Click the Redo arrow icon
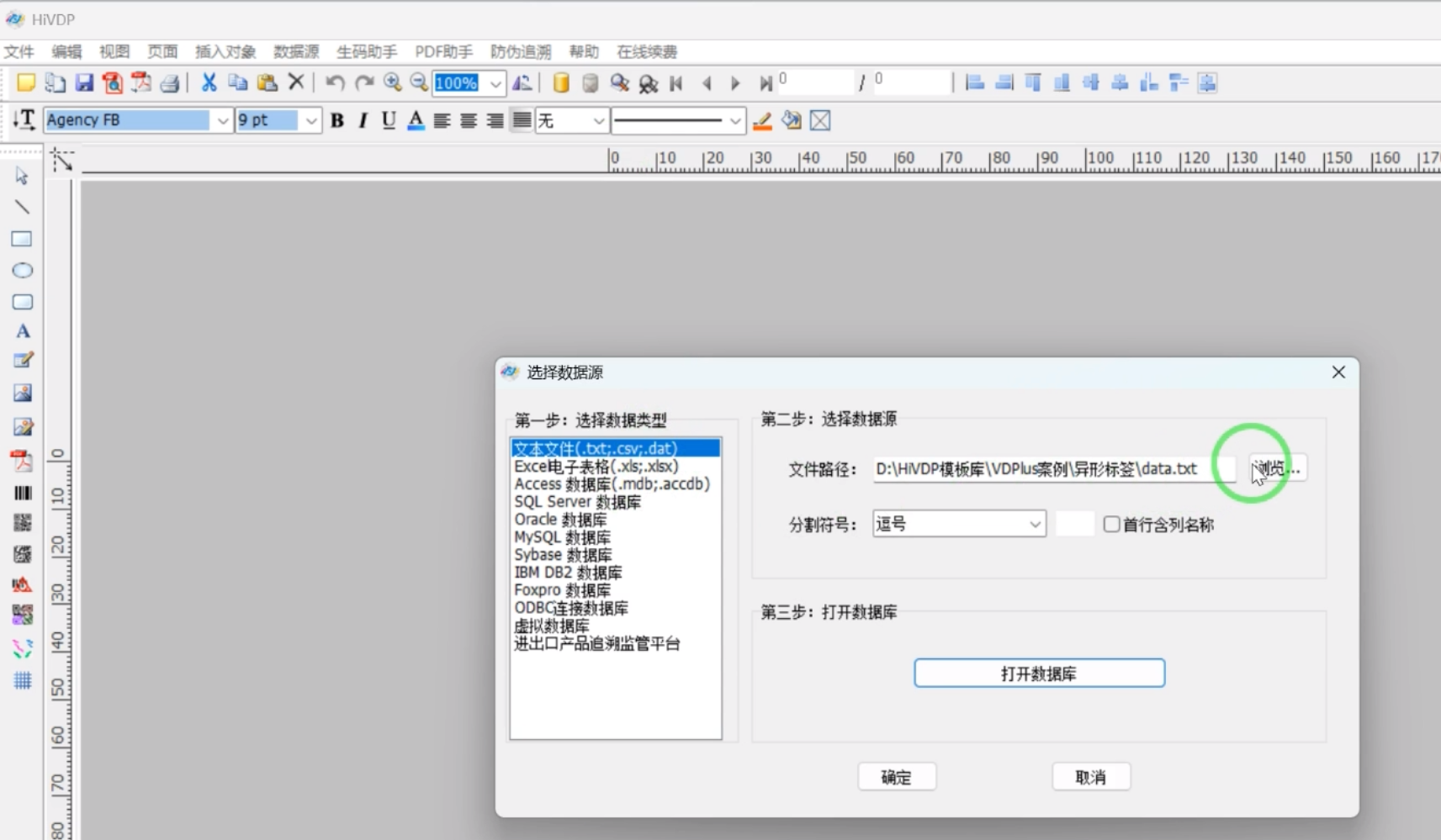1441x840 pixels. pyautogui.click(x=363, y=82)
